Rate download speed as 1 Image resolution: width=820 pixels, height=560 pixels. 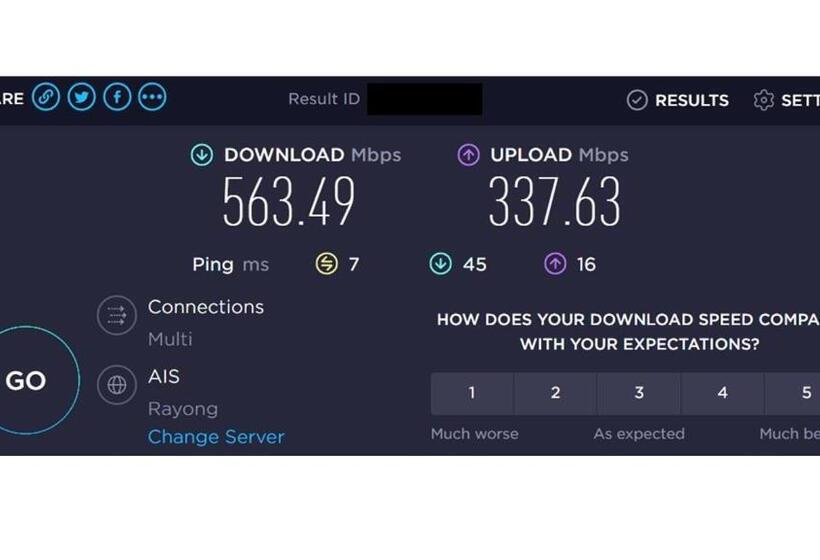(472, 393)
